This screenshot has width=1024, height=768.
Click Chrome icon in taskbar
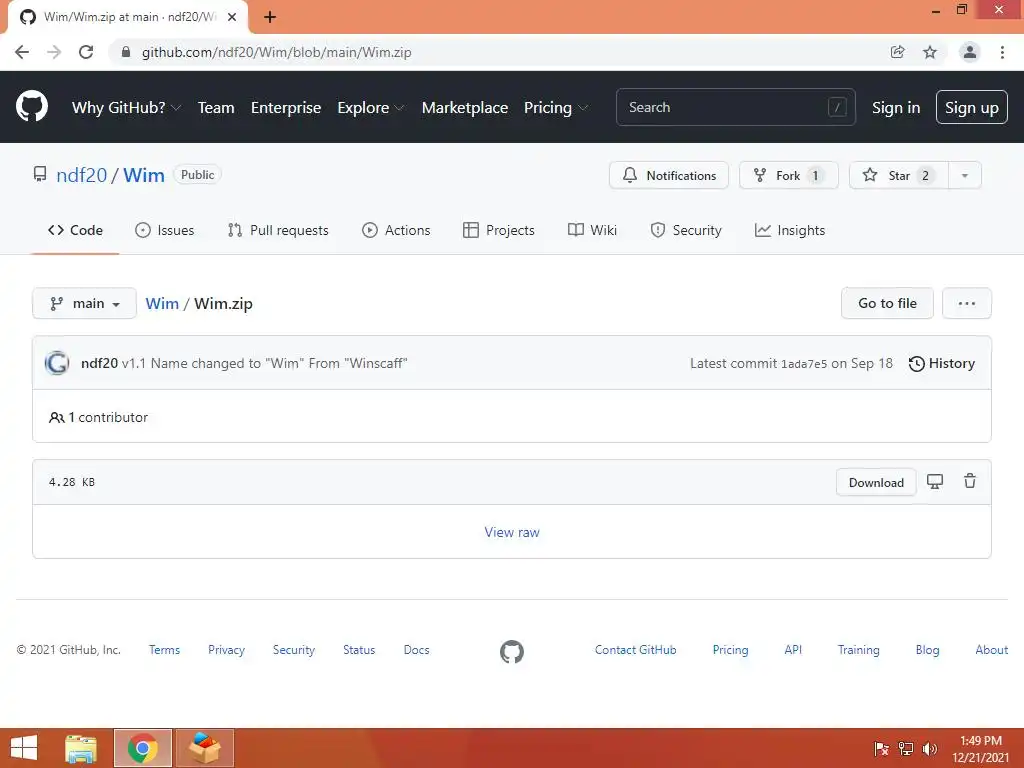coord(142,748)
